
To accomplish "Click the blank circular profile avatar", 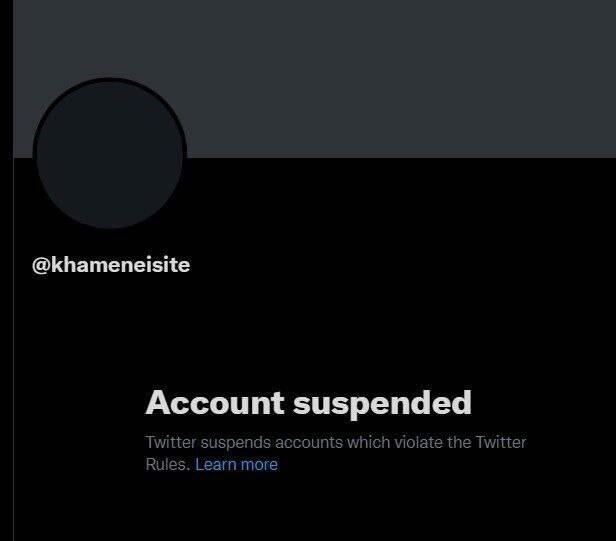I will point(110,153).
